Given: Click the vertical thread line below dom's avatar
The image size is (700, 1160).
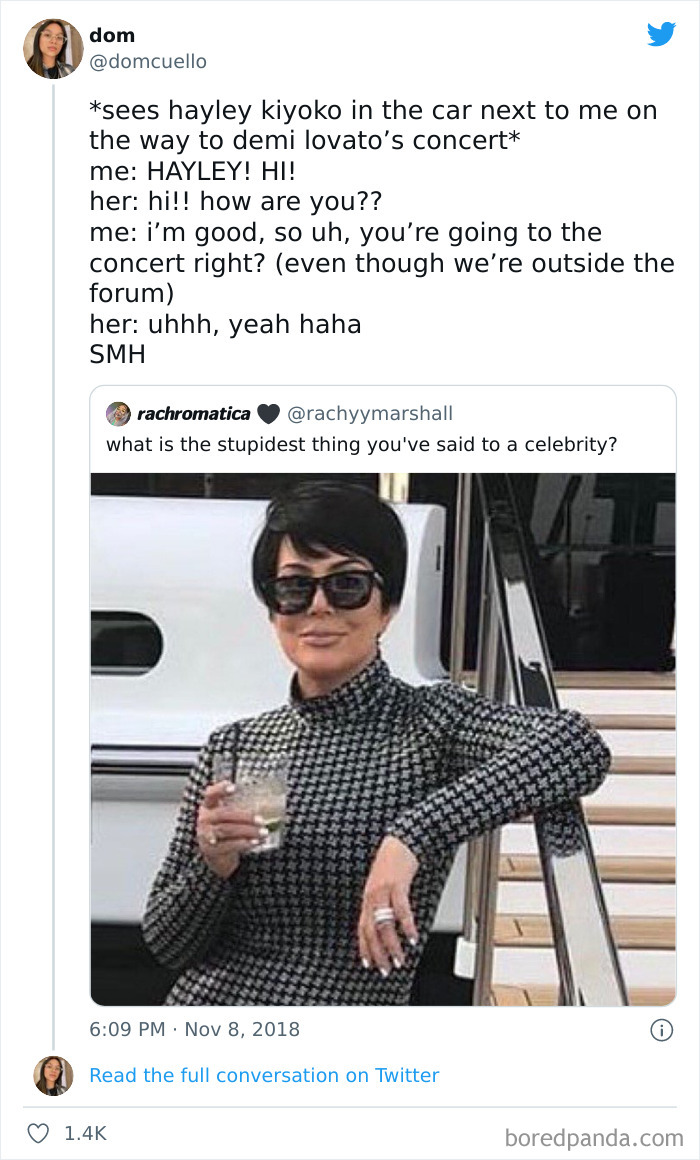Looking at the screenshot, I should pyautogui.click(x=53, y=560).
